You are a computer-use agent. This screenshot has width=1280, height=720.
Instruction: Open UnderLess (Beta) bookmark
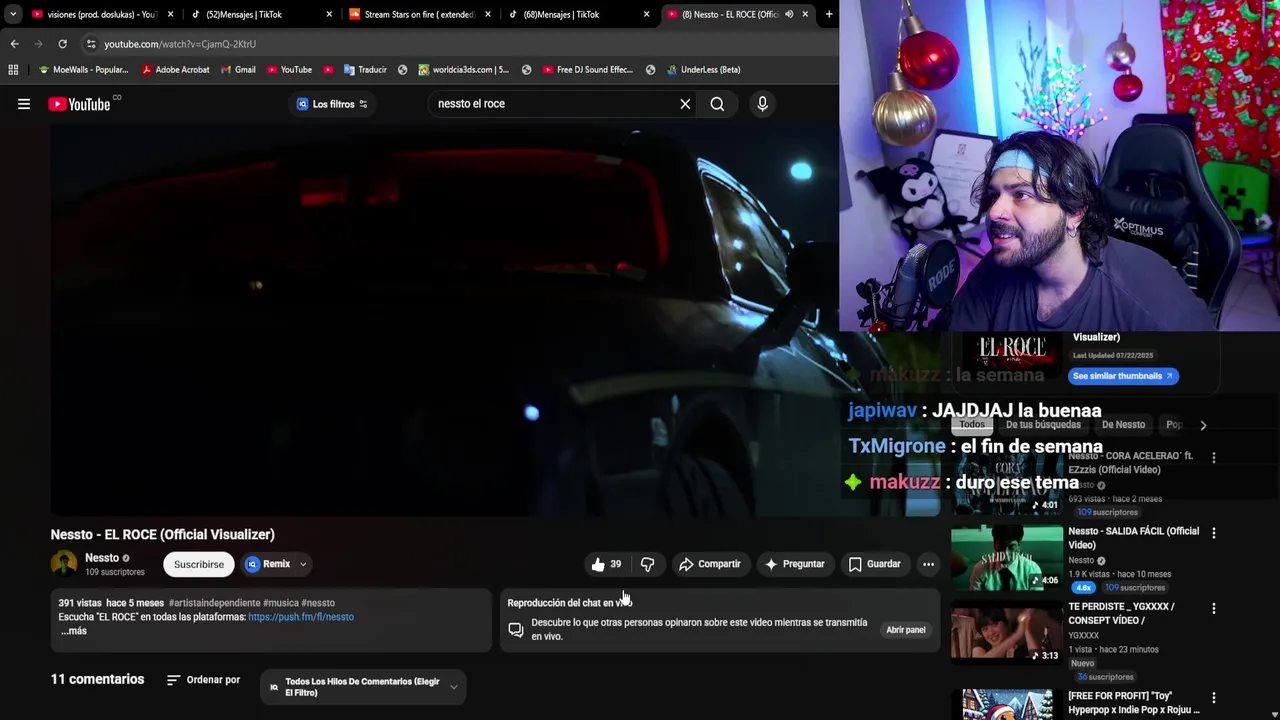pos(702,70)
